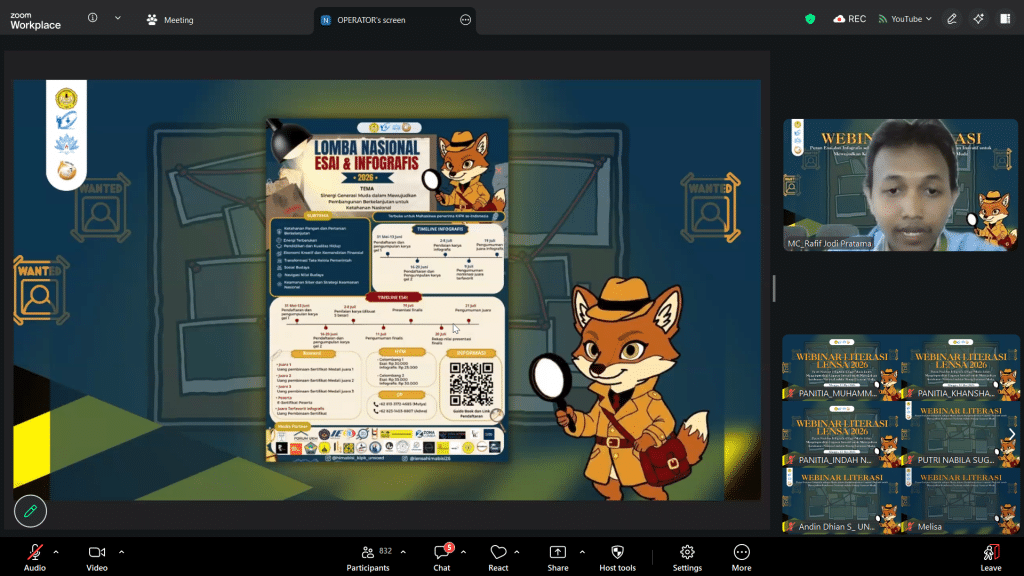Image resolution: width=1024 pixels, height=576 pixels.
Task: Select the Meeting tab
Action: pyautogui.click(x=170, y=20)
